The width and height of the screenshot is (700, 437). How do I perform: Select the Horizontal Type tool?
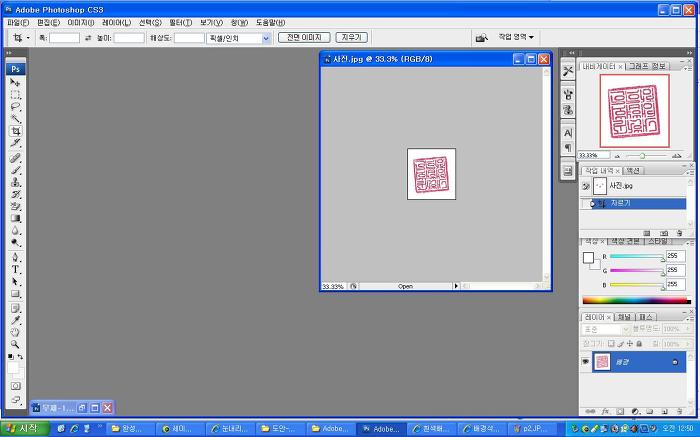tap(15, 269)
